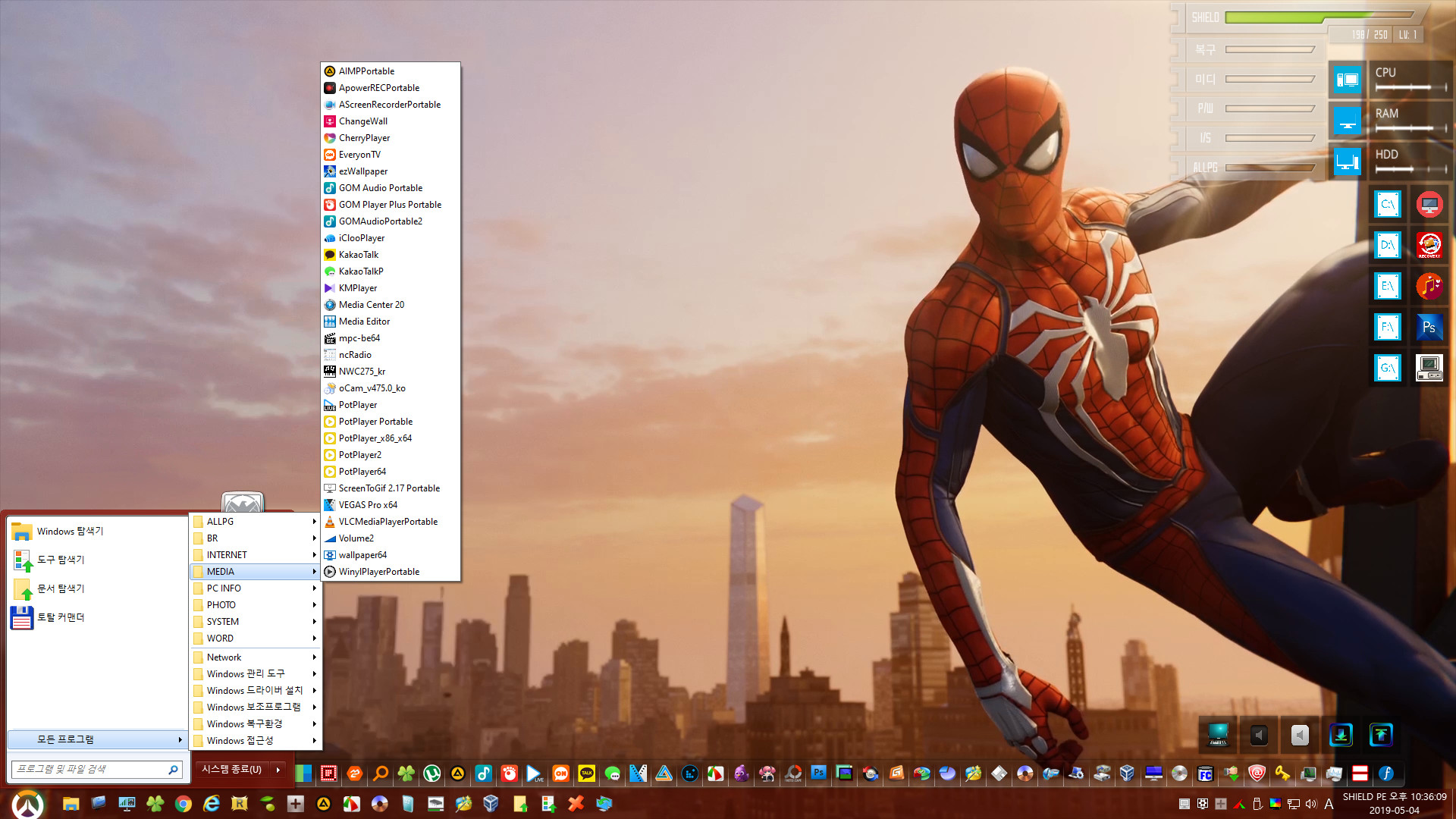1456x819 pixels.
Task: Open the F:\ drive widget
Action: [x=1388, y=328]
